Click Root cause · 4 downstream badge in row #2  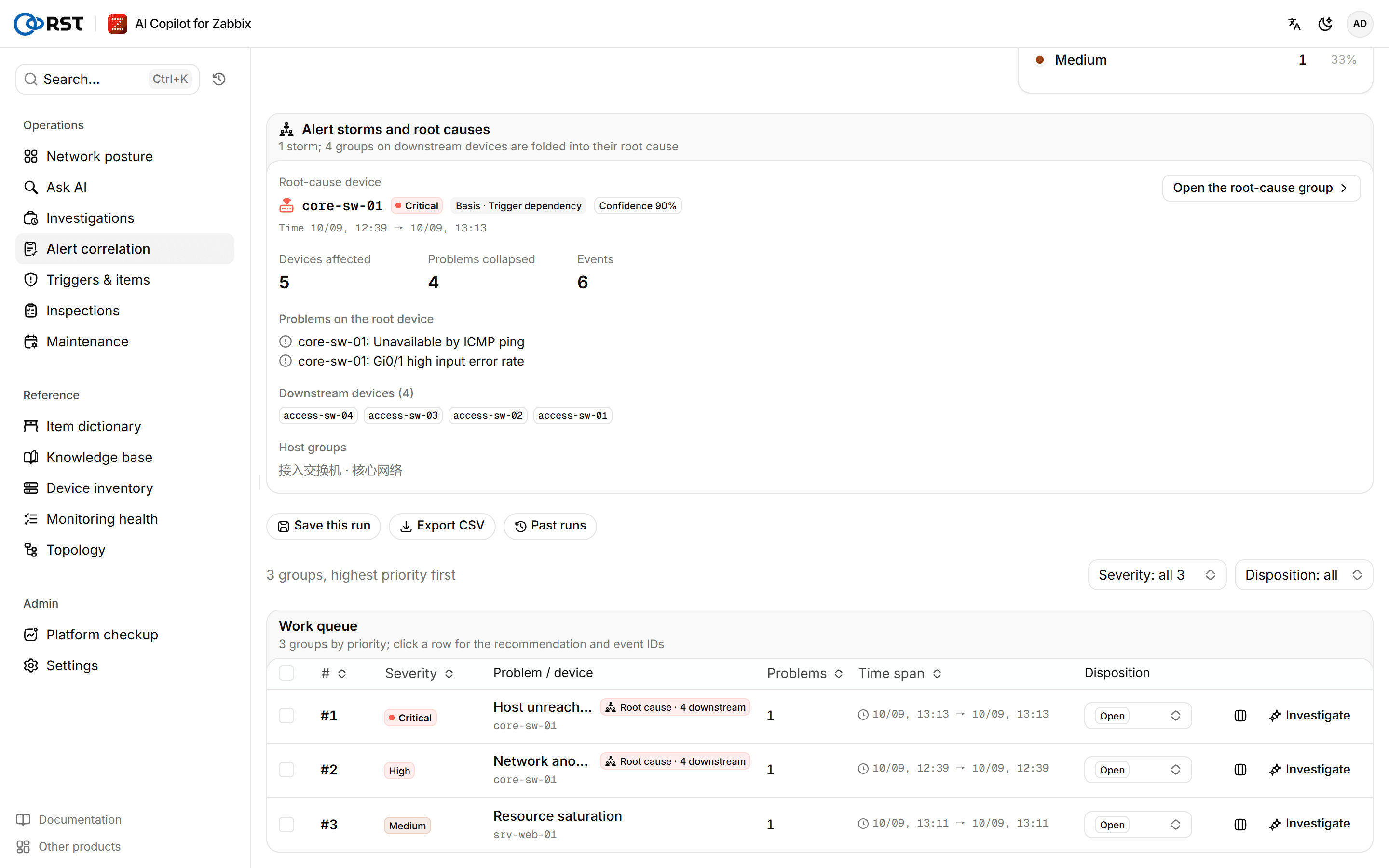(675, 761)
